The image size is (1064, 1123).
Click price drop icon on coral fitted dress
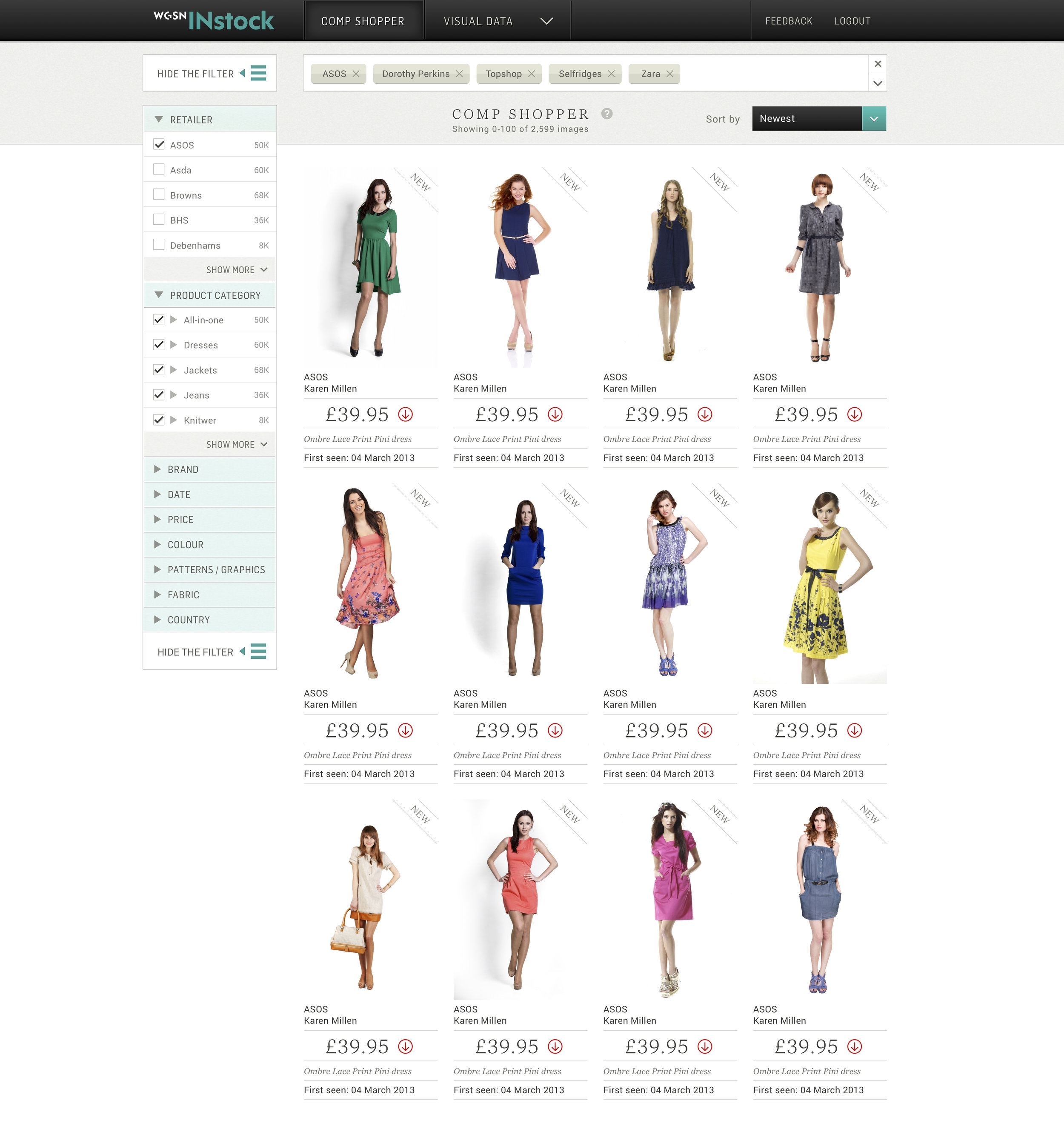(x=555, y=1046)
